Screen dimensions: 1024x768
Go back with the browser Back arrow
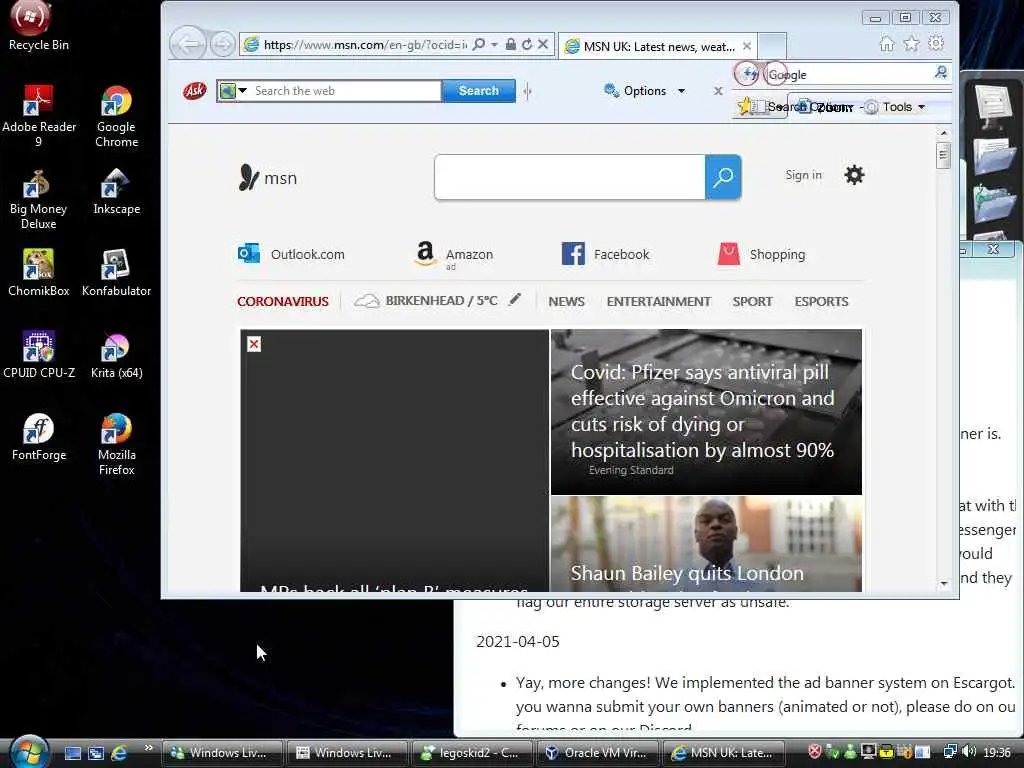pos(189,44)
